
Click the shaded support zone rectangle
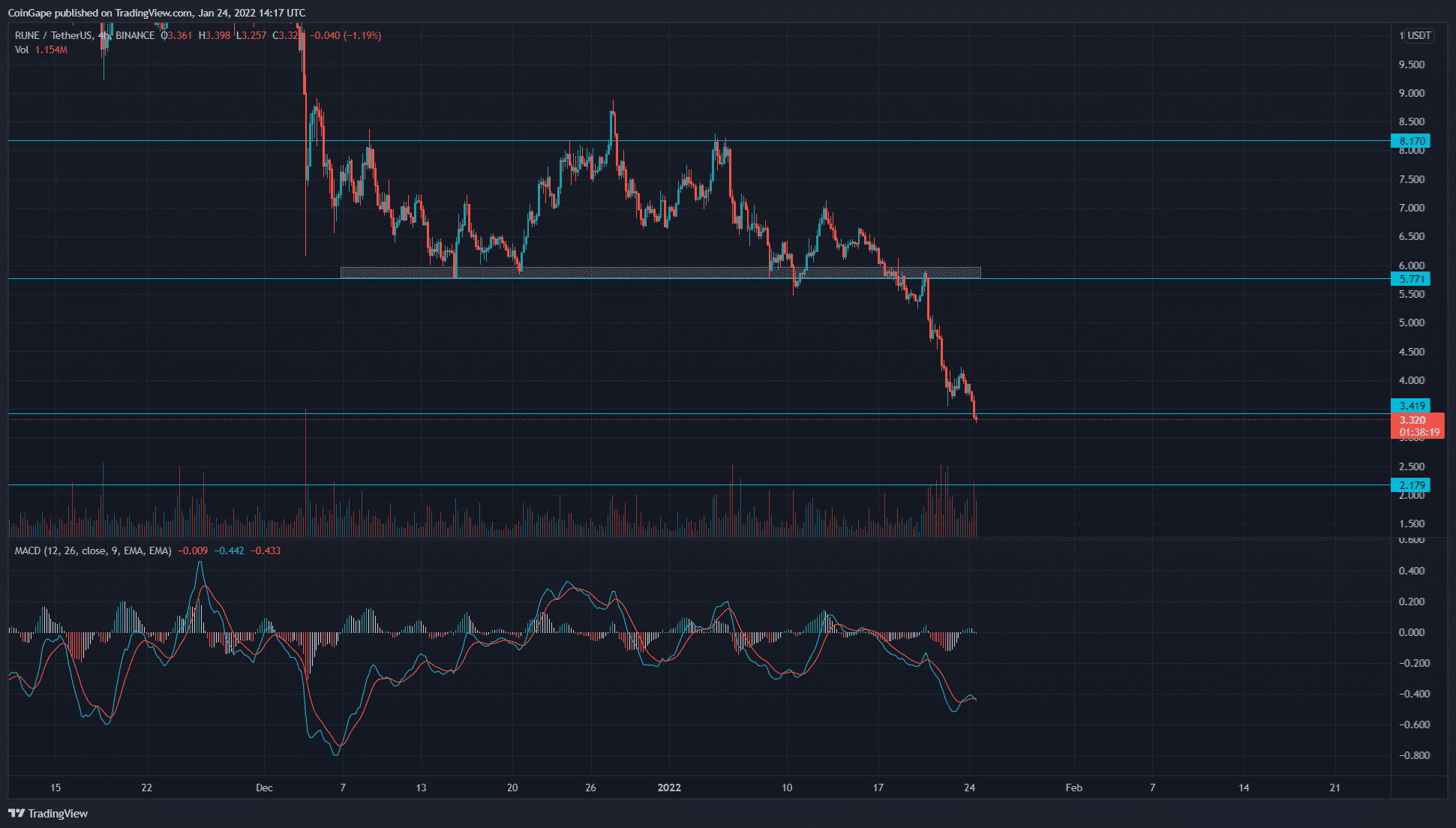click(660, 273)
